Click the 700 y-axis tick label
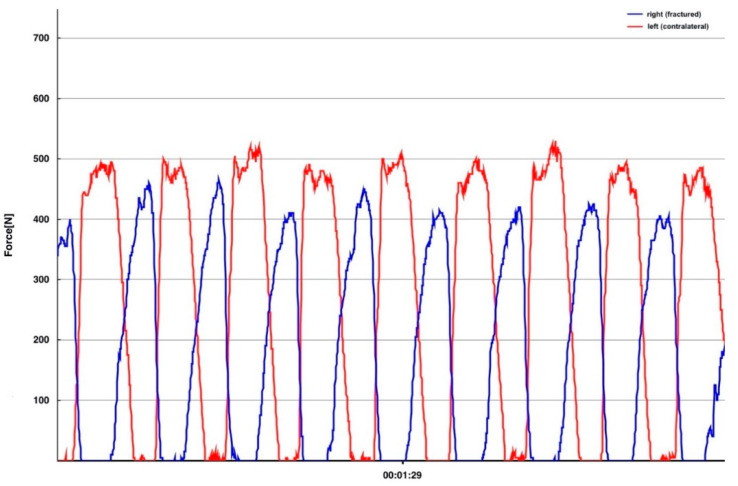The height and width of the screenshot is (486, 738). [41, 38]
